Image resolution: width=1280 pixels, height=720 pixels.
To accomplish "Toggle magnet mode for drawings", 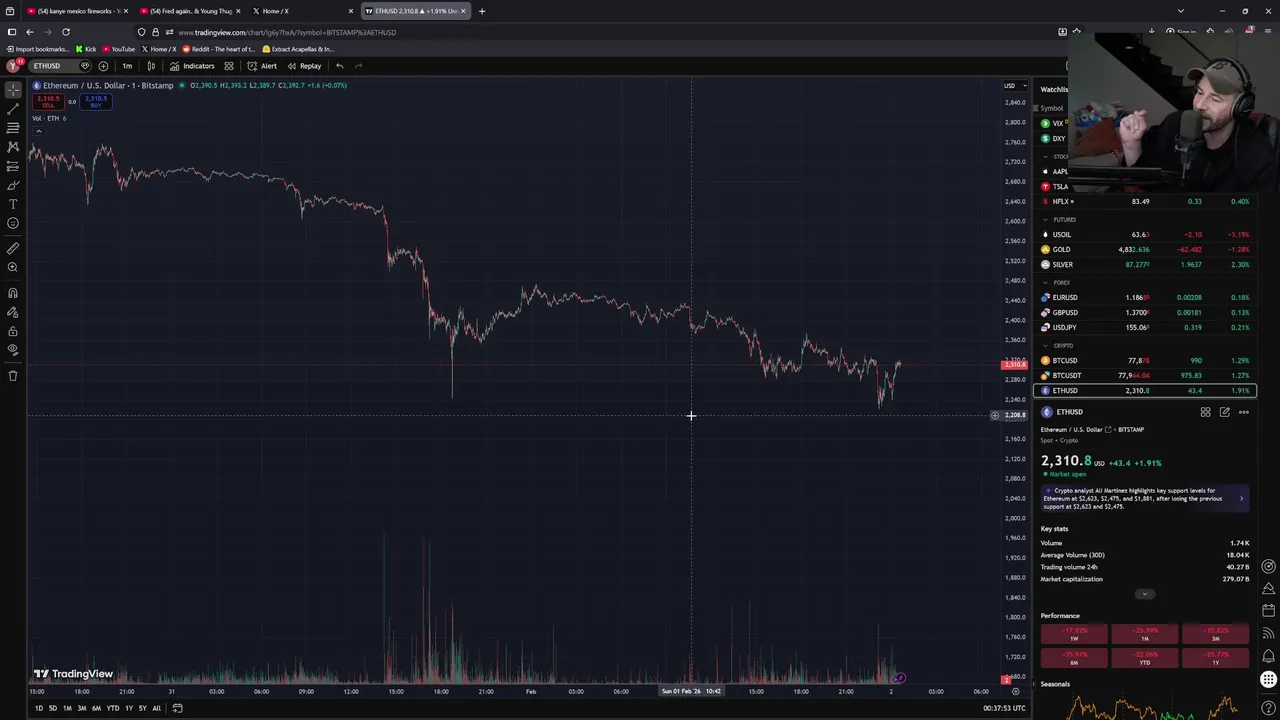I will point(13,293).
